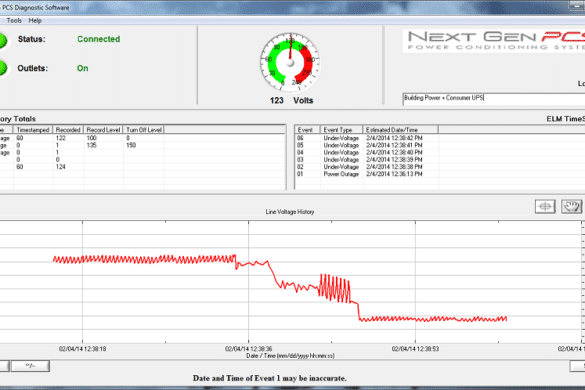
Task: Click the +/- zoom button
Action: coord(30,366)
